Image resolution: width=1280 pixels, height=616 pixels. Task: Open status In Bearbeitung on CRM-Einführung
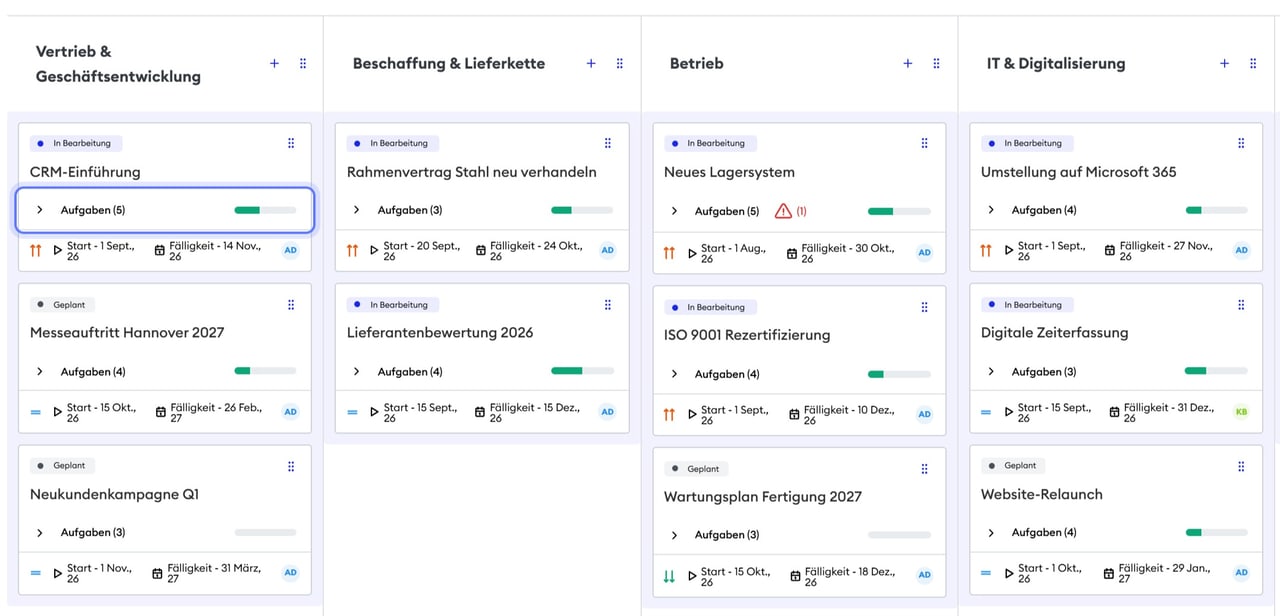(75, 143)
